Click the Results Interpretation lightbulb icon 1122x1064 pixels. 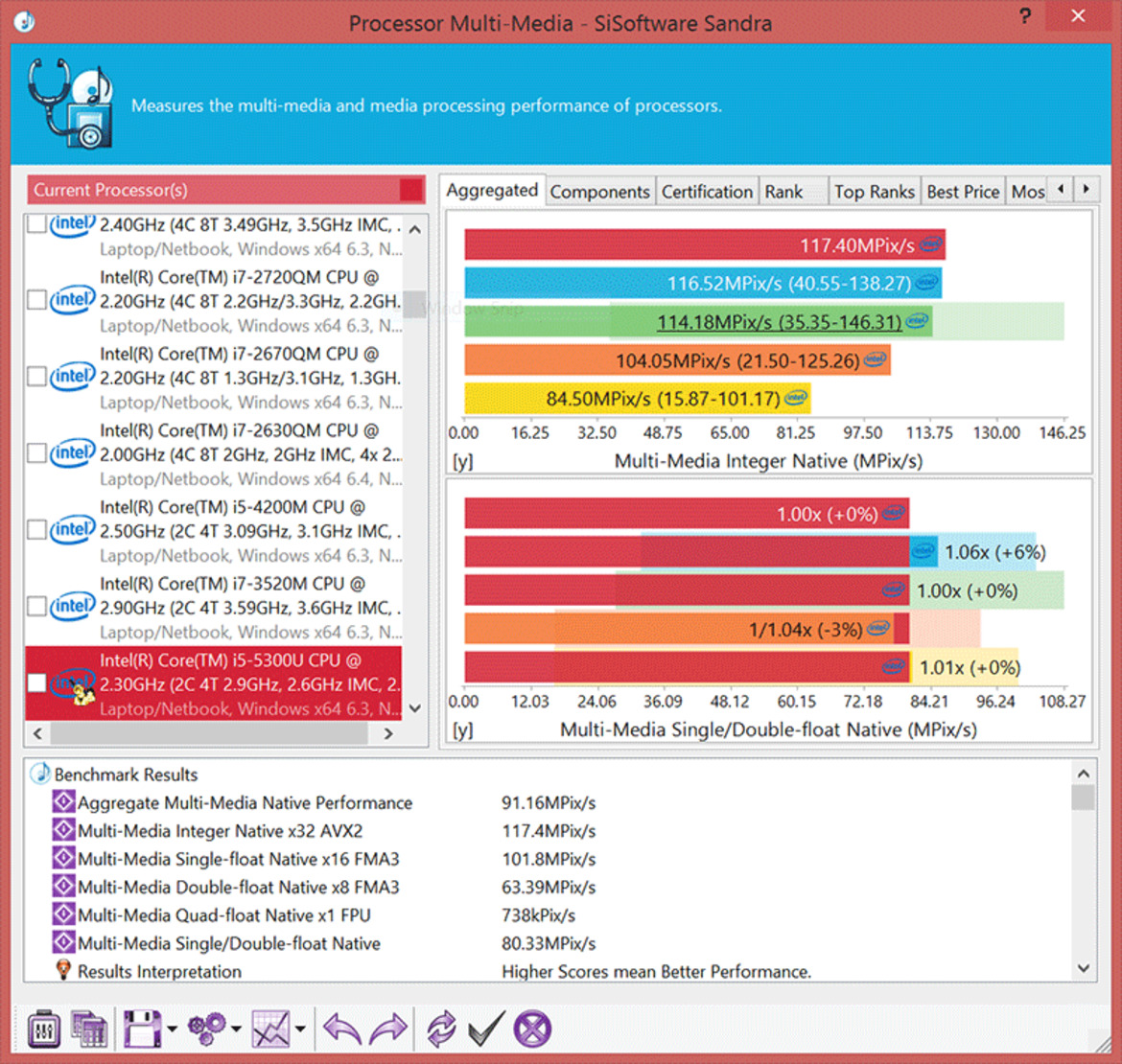tap(63, 970)
